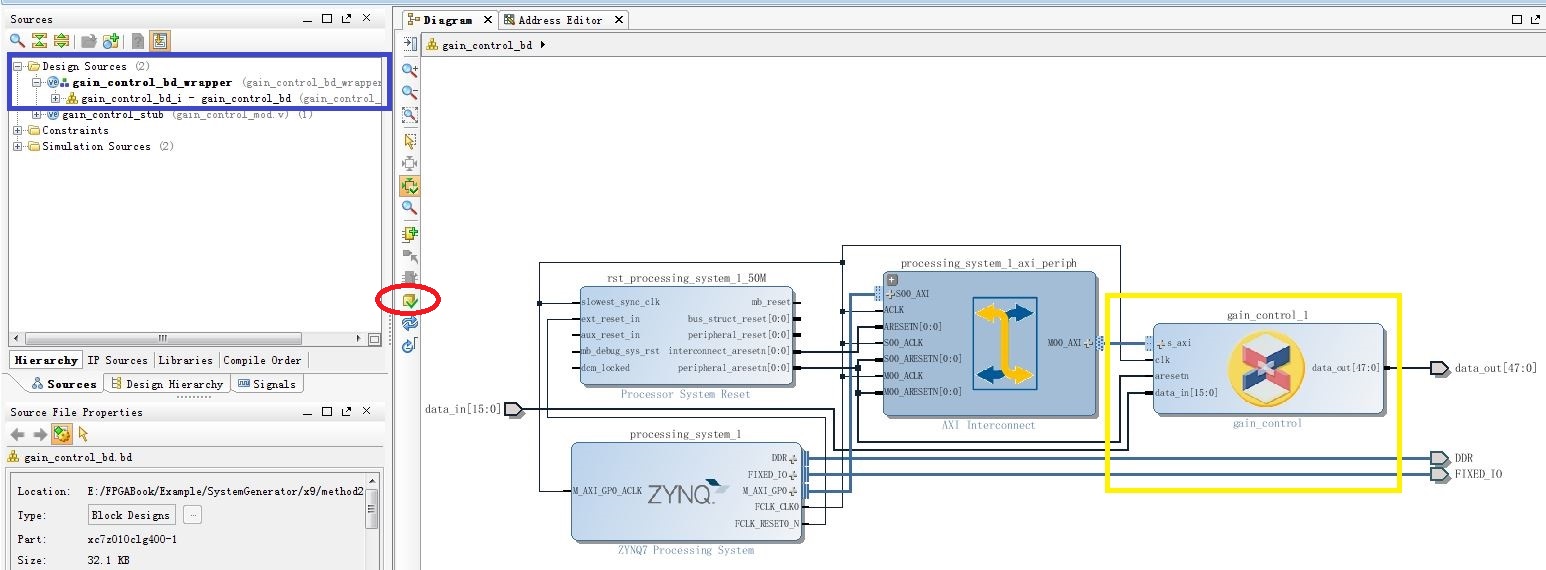Toggle the highlighted rightmost Sources toolbar button
The width and height of the screenshot is (1546, 570).
pos(160,41)
